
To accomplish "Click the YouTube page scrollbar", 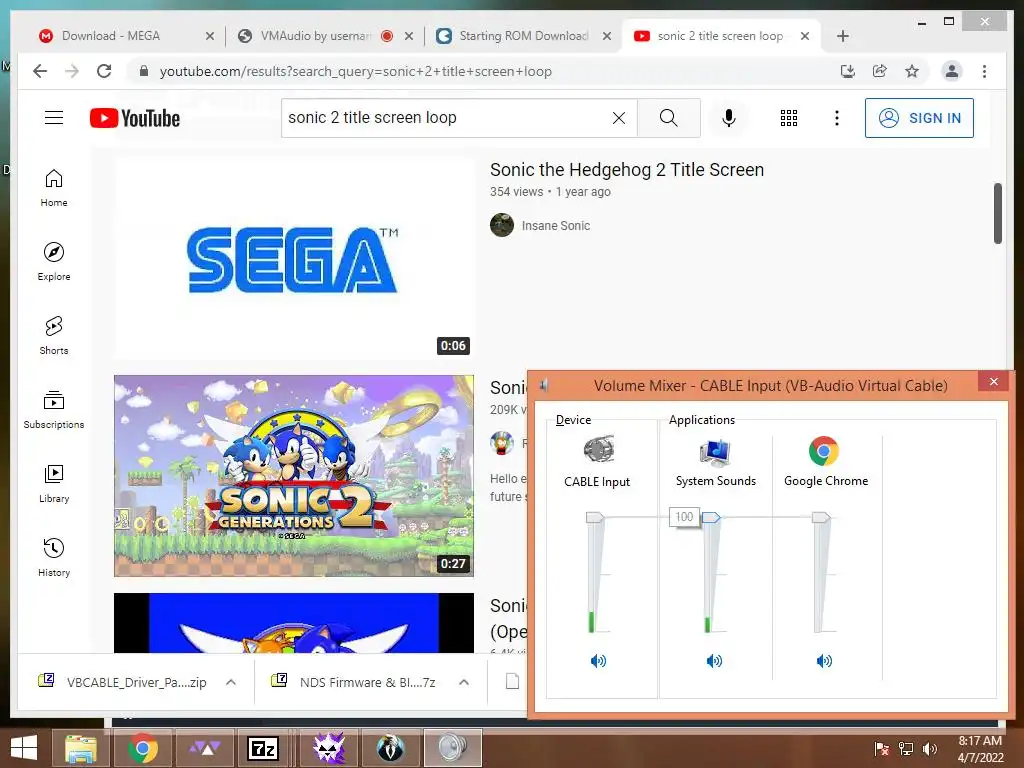I will 997,214.
